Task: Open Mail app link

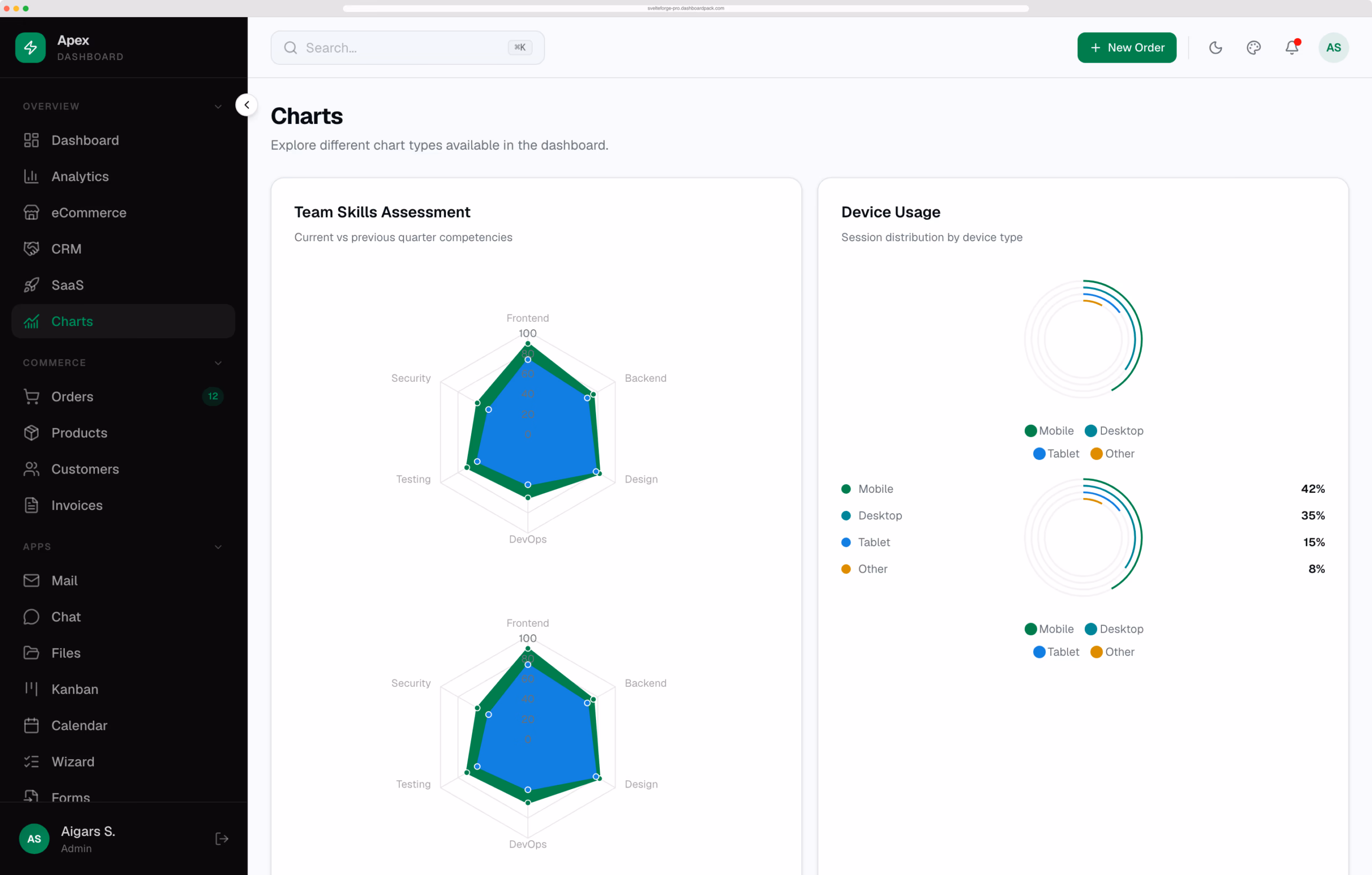Action: click(123, 580)
